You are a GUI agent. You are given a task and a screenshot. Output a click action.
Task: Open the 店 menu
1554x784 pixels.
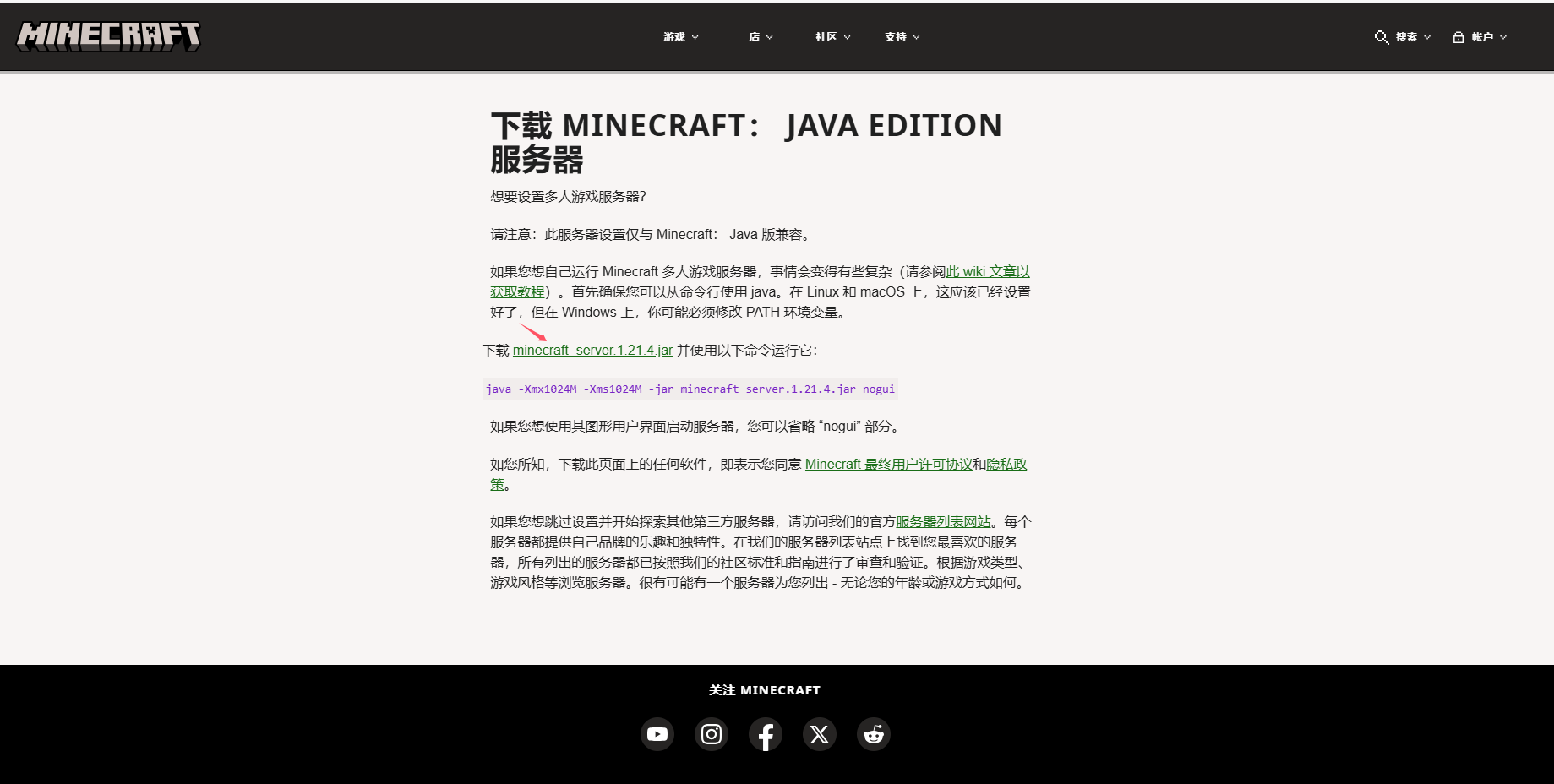[x=761, y=37]
